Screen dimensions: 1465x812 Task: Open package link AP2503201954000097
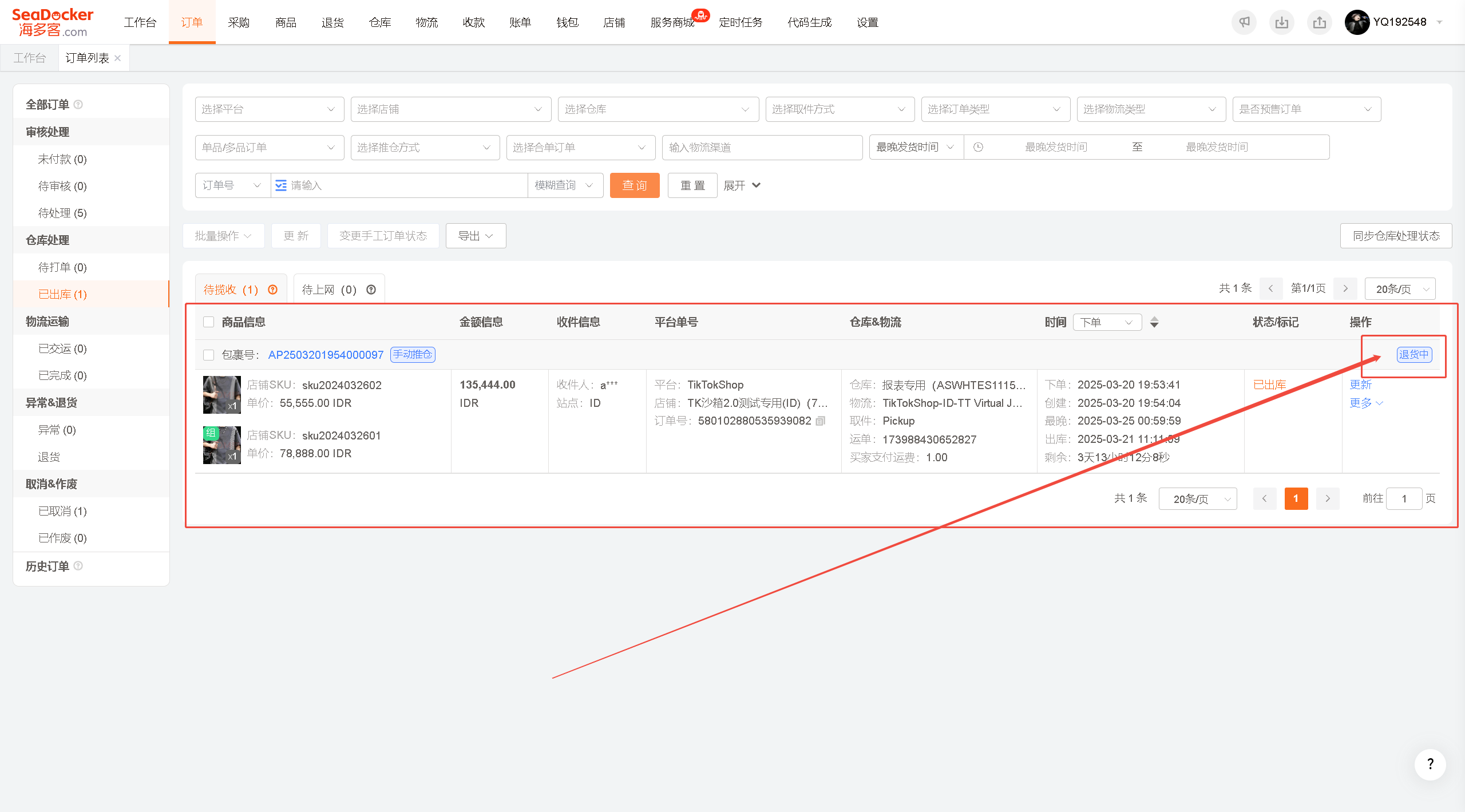click(x=326, y=355)
